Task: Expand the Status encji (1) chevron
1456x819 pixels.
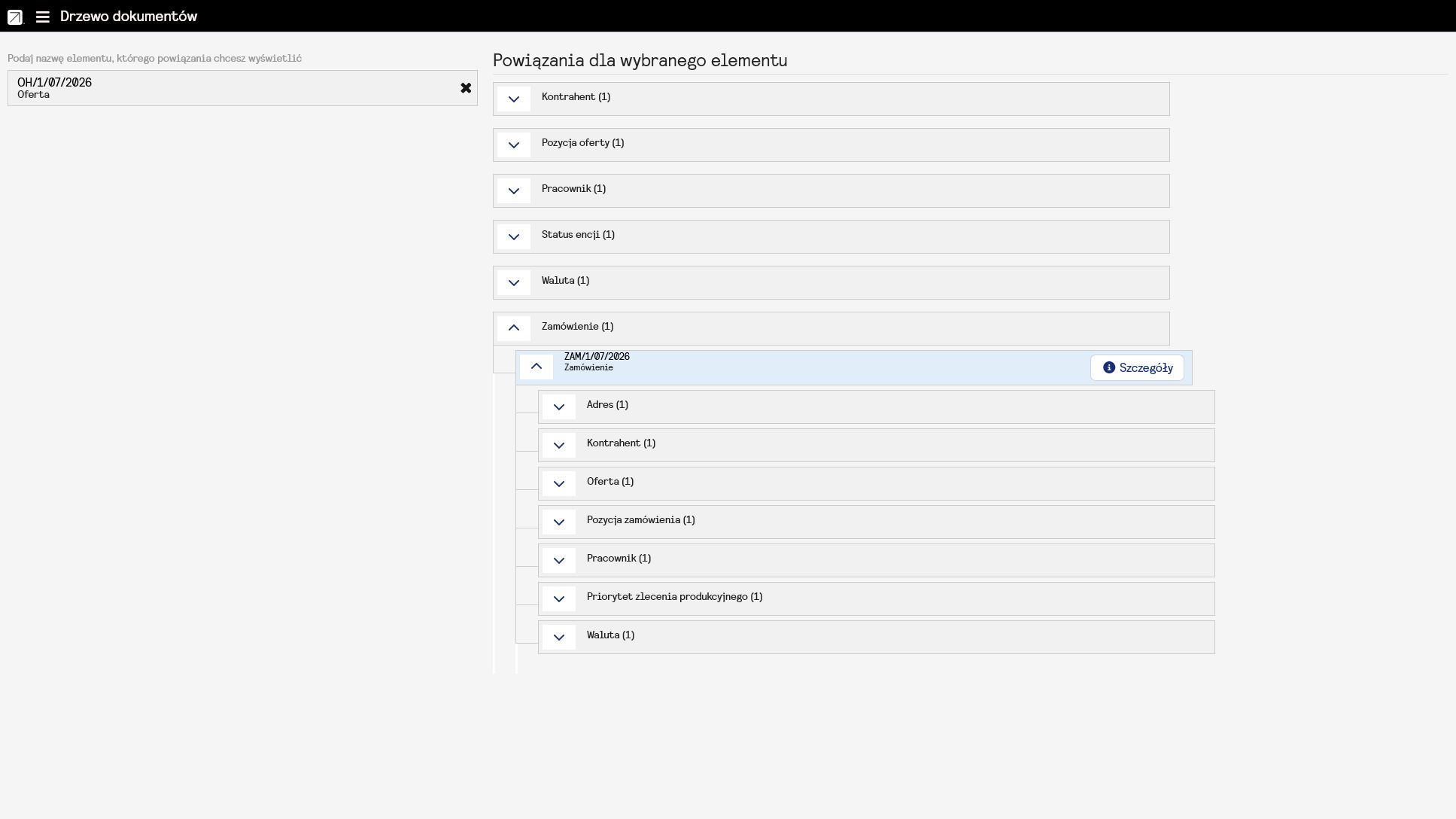Action: [514, 237]
